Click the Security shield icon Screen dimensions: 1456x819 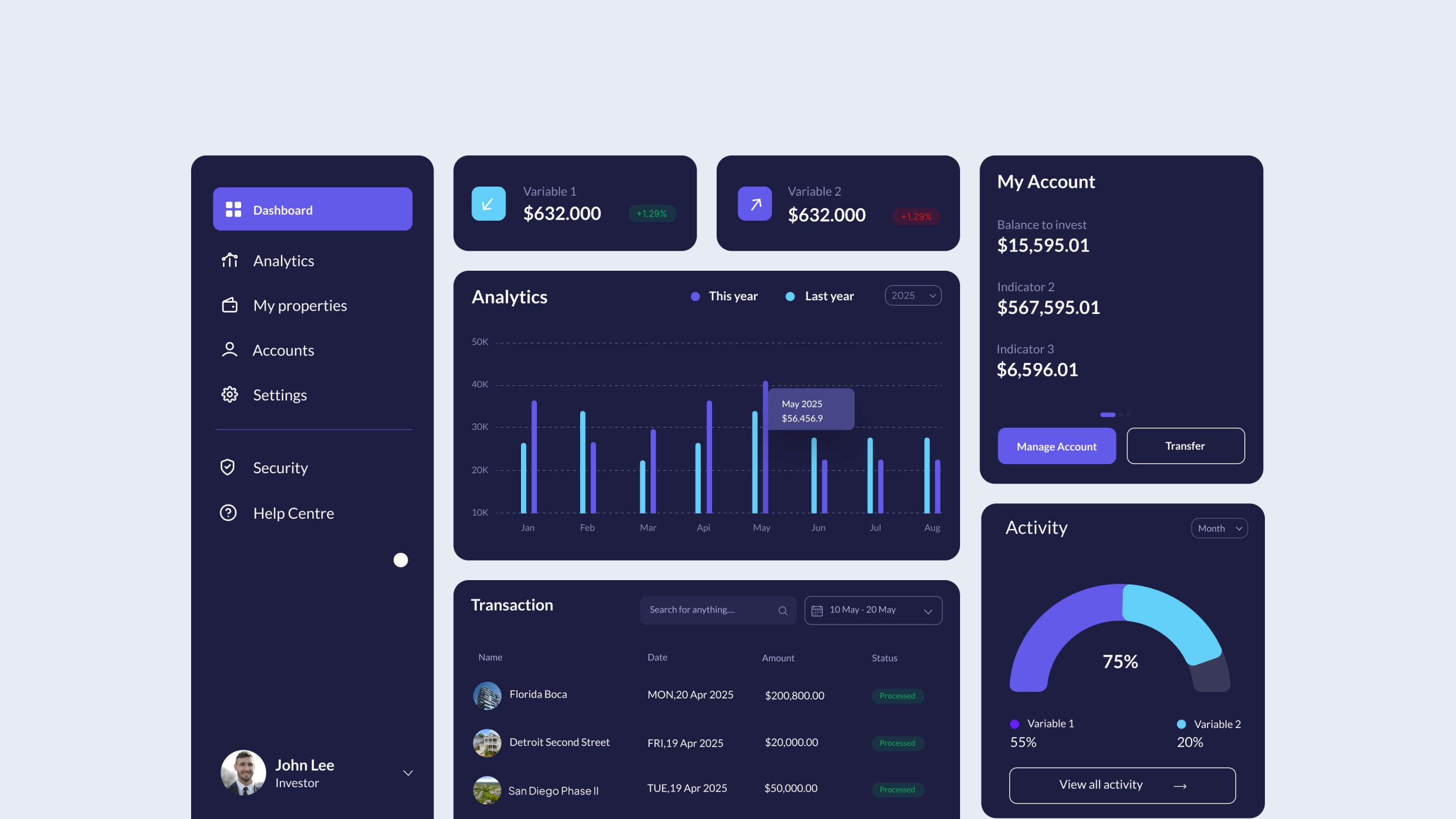(x=227, y=468)
